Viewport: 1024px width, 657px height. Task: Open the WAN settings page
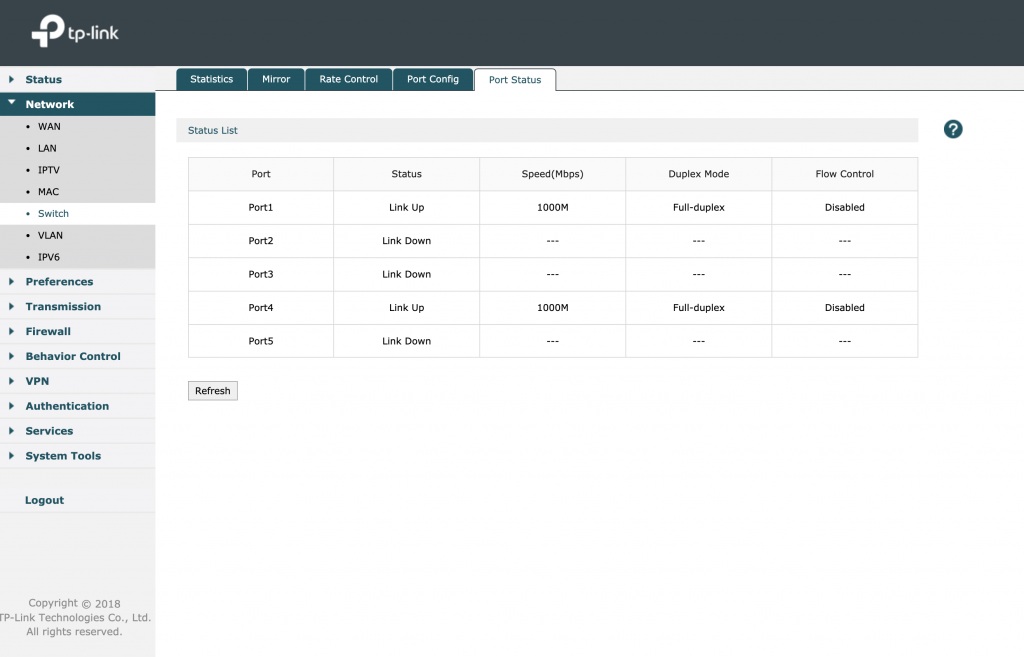pyautogui.click(x=49, y=127)
